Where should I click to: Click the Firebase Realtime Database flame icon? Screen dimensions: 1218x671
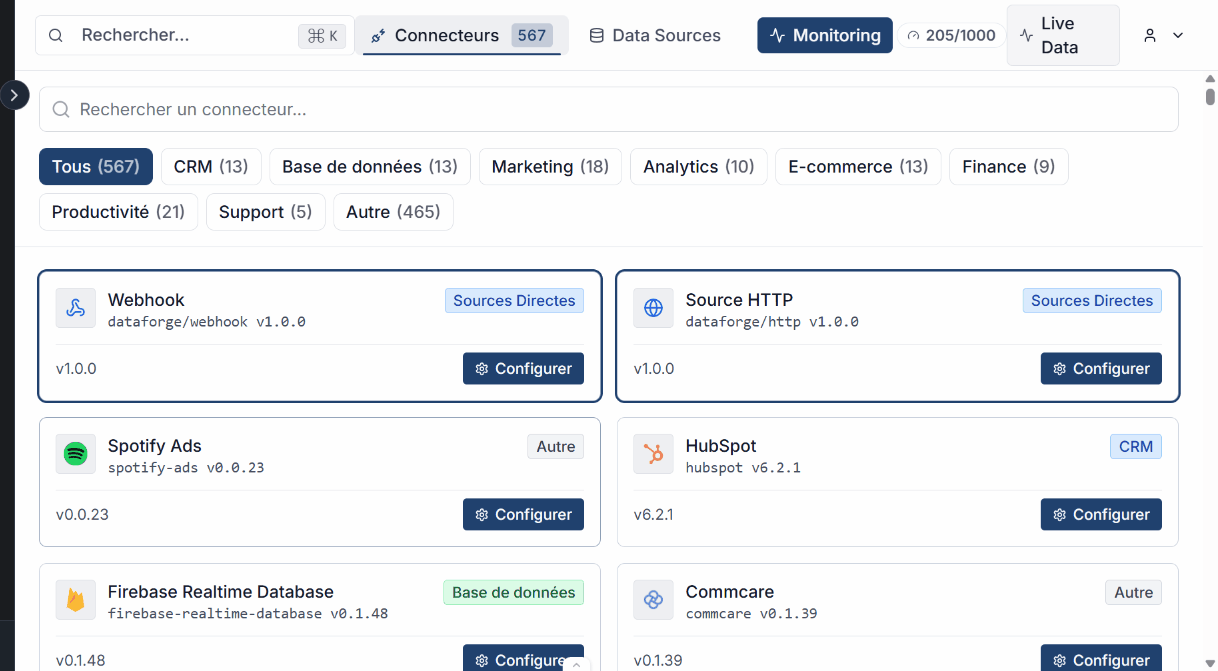tap(75, 600)
